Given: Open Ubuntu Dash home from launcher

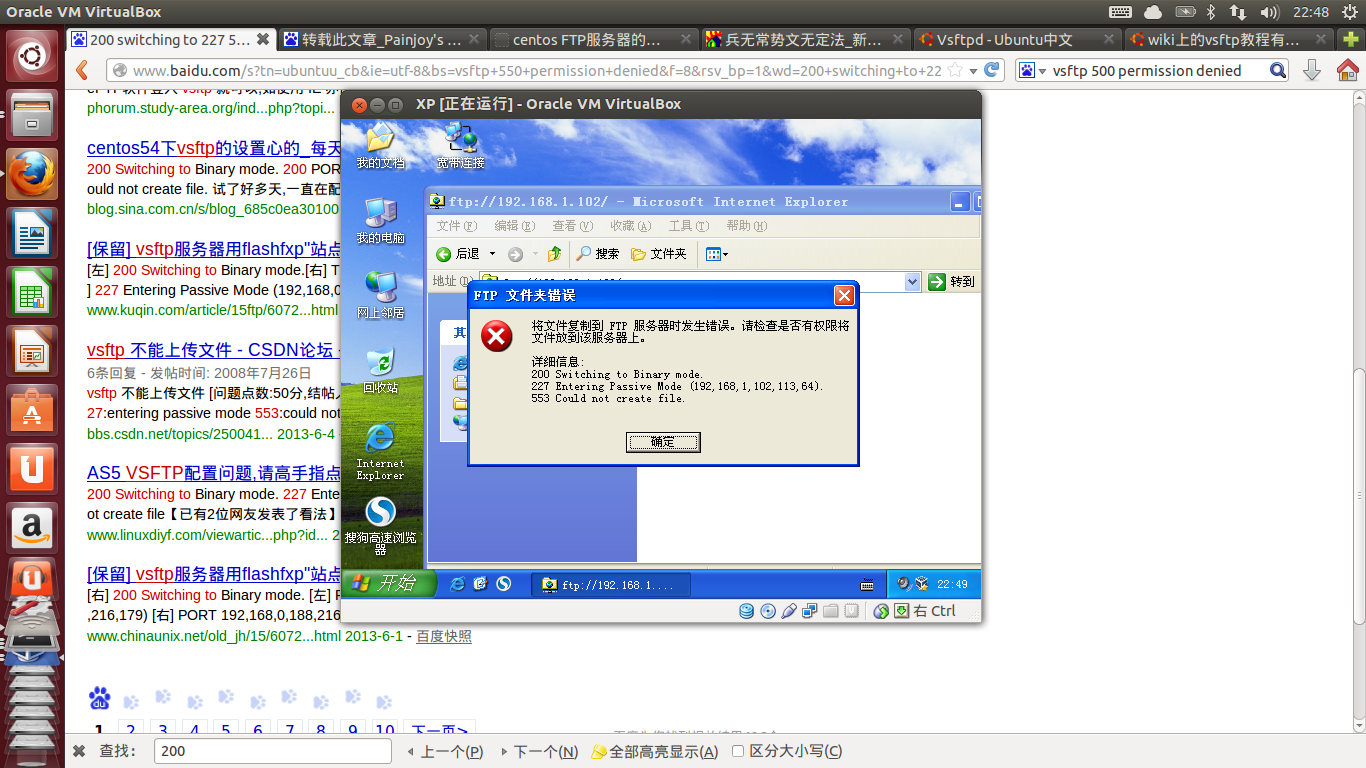Looking at the screenshot, I should pos(32,56).
